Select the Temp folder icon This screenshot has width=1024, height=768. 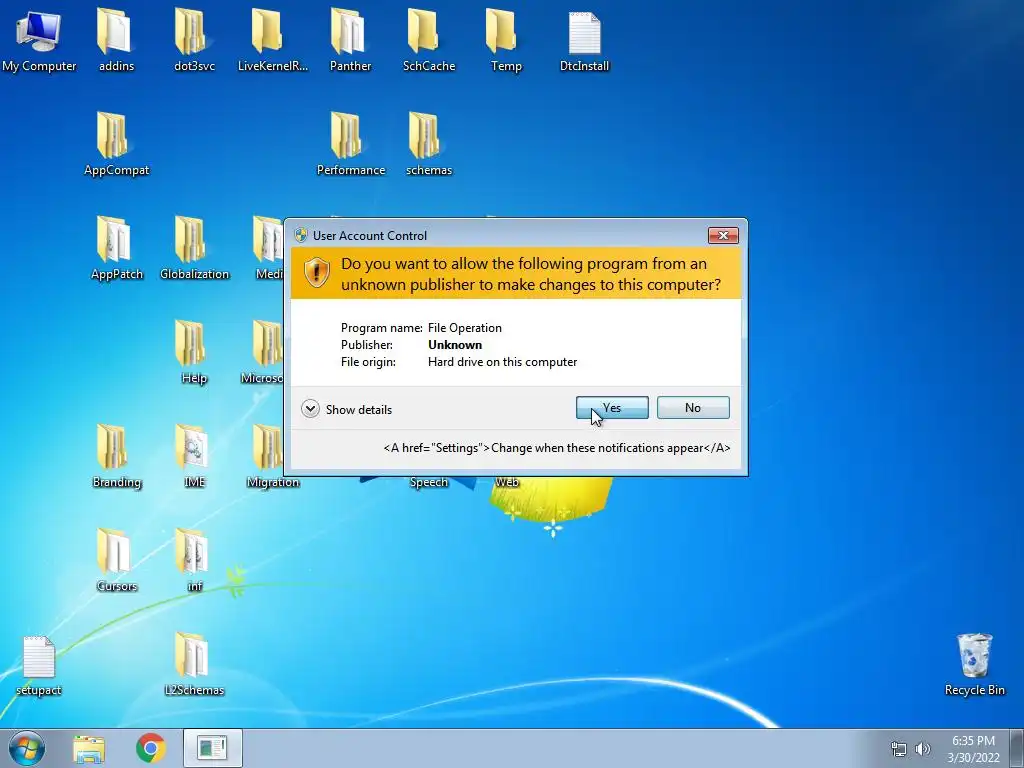tap(506, 40)
